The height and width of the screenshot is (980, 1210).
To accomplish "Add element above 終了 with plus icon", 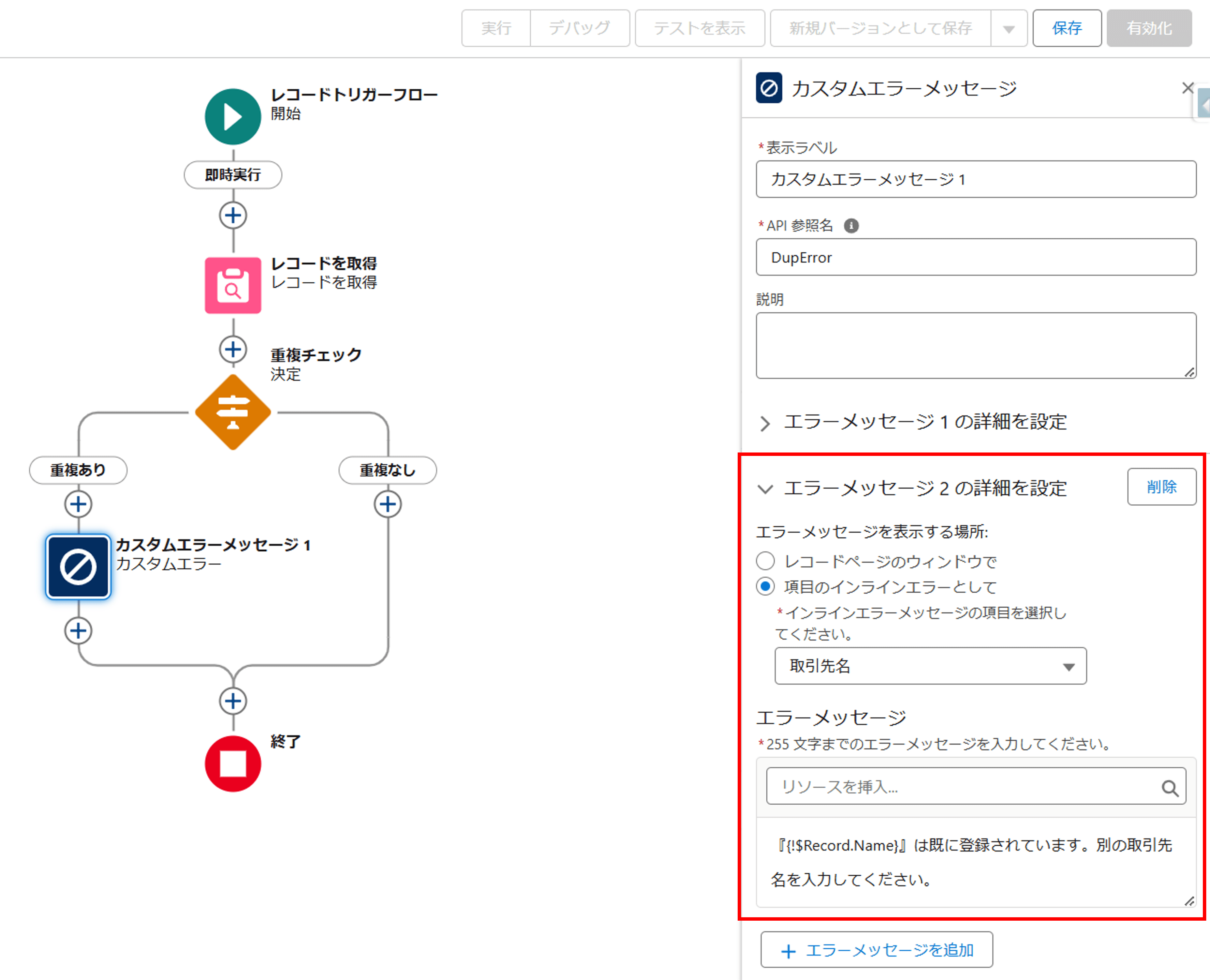I will coord(233,701).
